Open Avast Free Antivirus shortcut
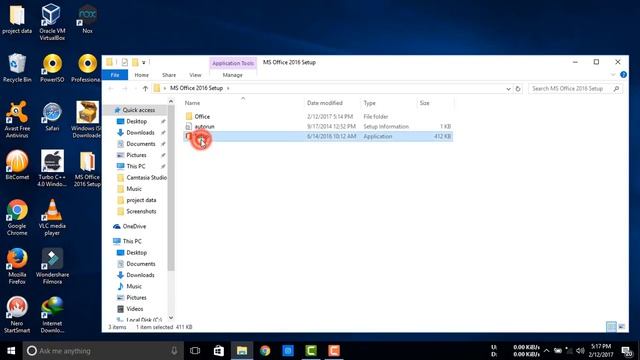 click(x=17, y=119)
